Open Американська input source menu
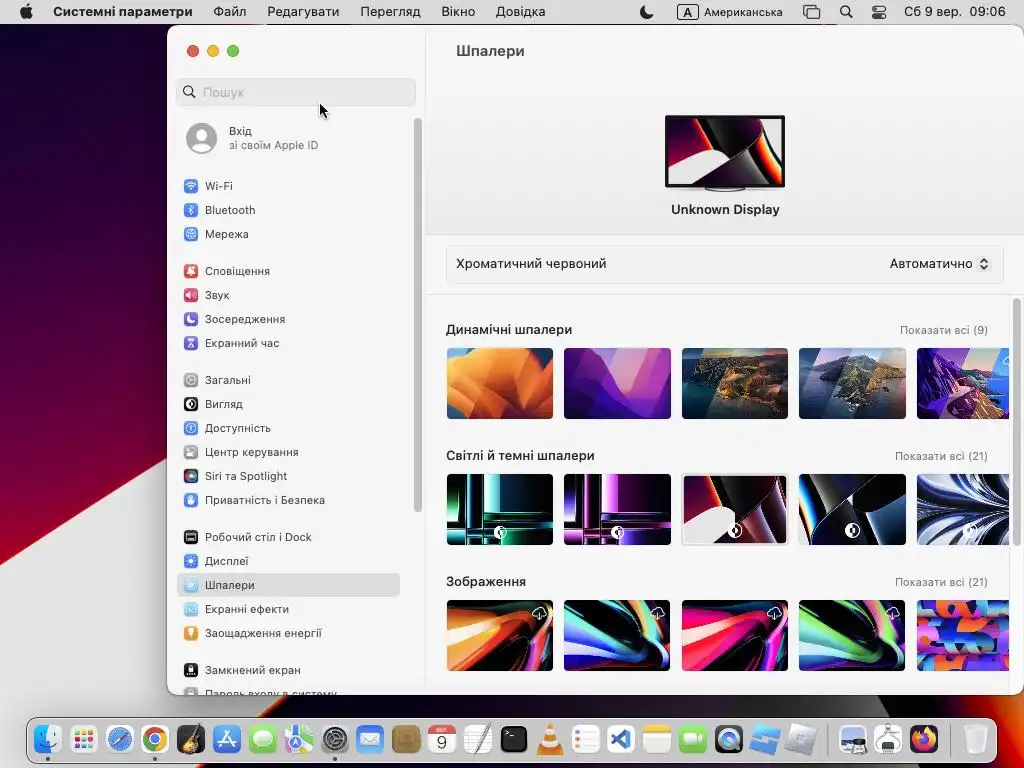The width and height of the screenshot is (1024, 768). pyautogui.click(x=729, y=12)
